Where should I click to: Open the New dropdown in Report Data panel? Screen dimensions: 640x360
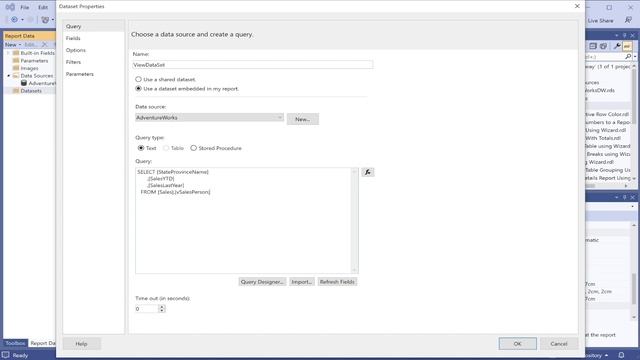pos(13,44)
